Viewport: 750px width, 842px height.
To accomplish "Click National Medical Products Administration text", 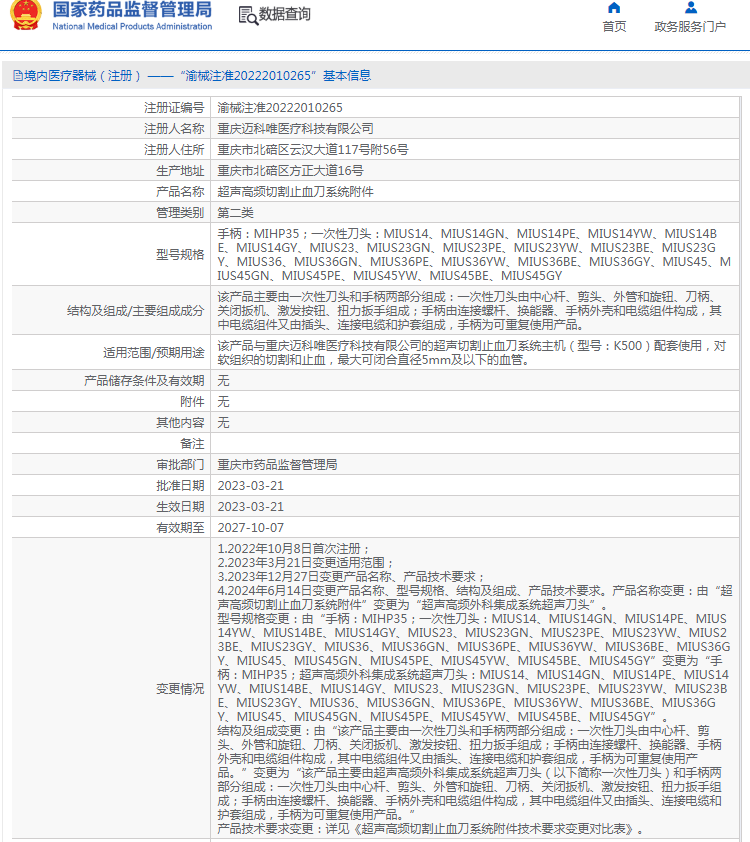I will [132, 26].
